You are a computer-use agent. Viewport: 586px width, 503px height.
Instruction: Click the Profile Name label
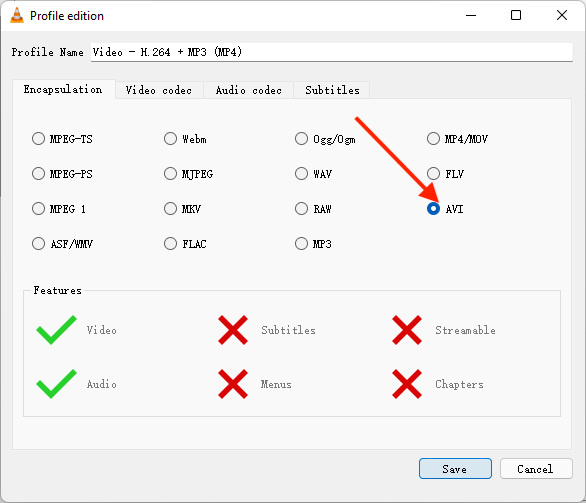coord(47,52)
